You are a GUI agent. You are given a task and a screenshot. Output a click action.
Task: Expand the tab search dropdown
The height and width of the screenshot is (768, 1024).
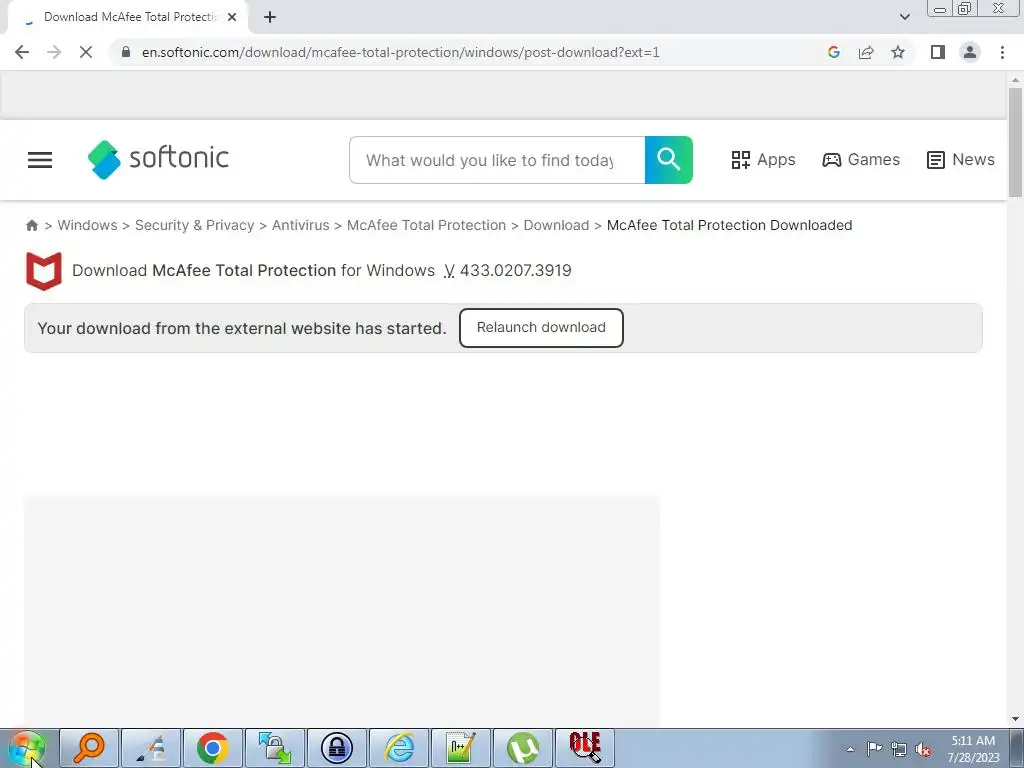pyautogui.click(x=904, y=17)
